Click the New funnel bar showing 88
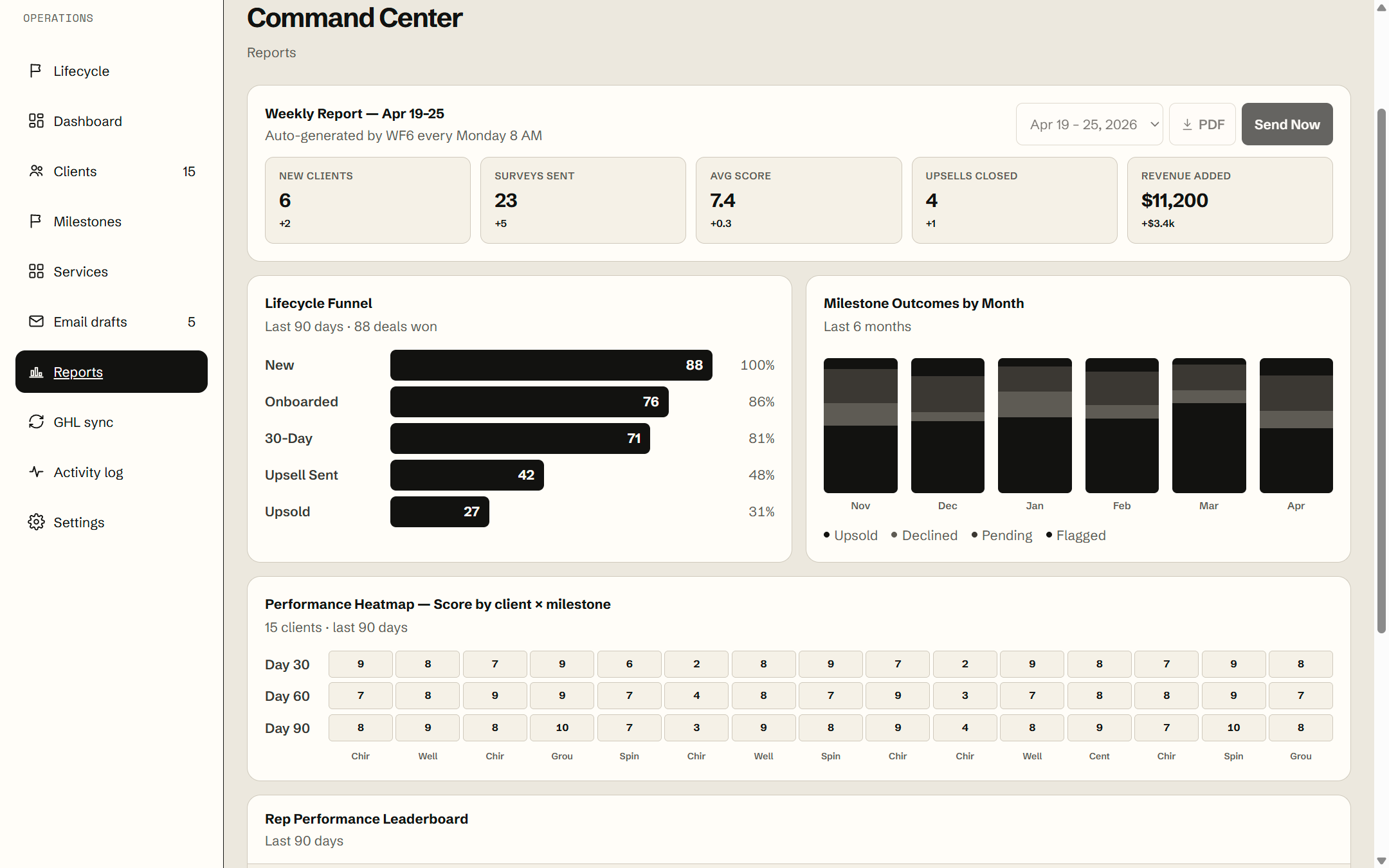 551,365
